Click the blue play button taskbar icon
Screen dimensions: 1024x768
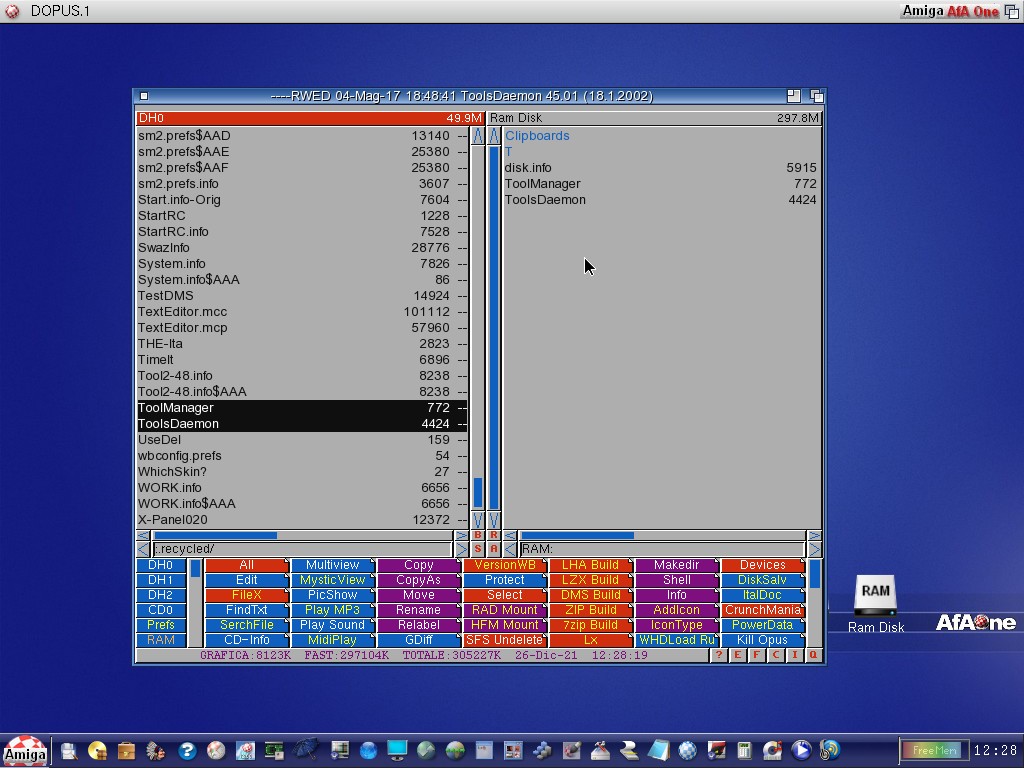801,750
